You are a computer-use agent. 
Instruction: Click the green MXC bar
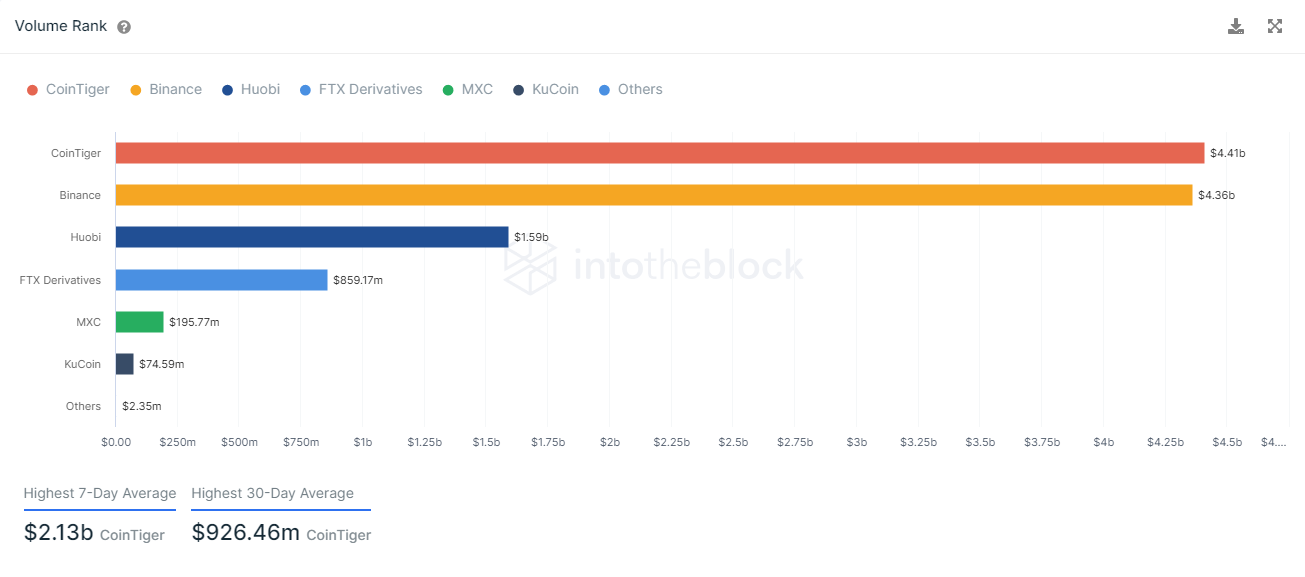139,322
